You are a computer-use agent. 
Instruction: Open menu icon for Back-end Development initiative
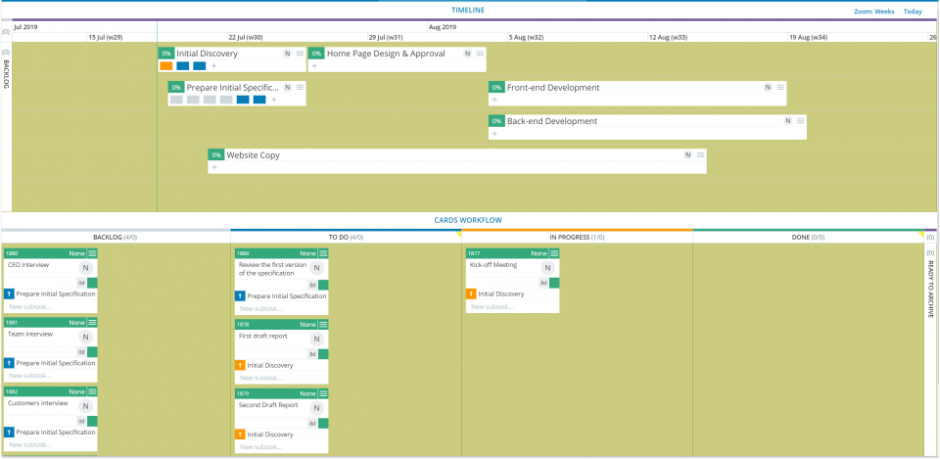(x=799, y=121)
